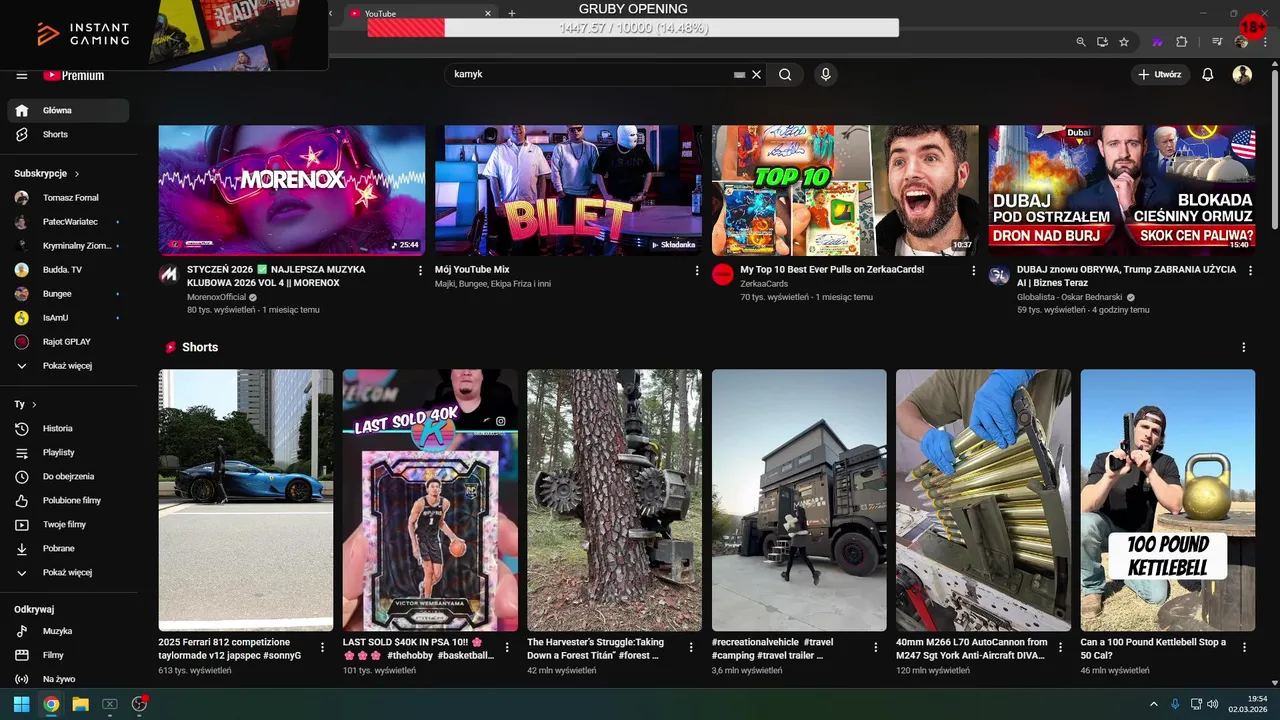Open options for LAST SOLD $40K short
This screenshot has height=720, width=1280.
[506, 648]
